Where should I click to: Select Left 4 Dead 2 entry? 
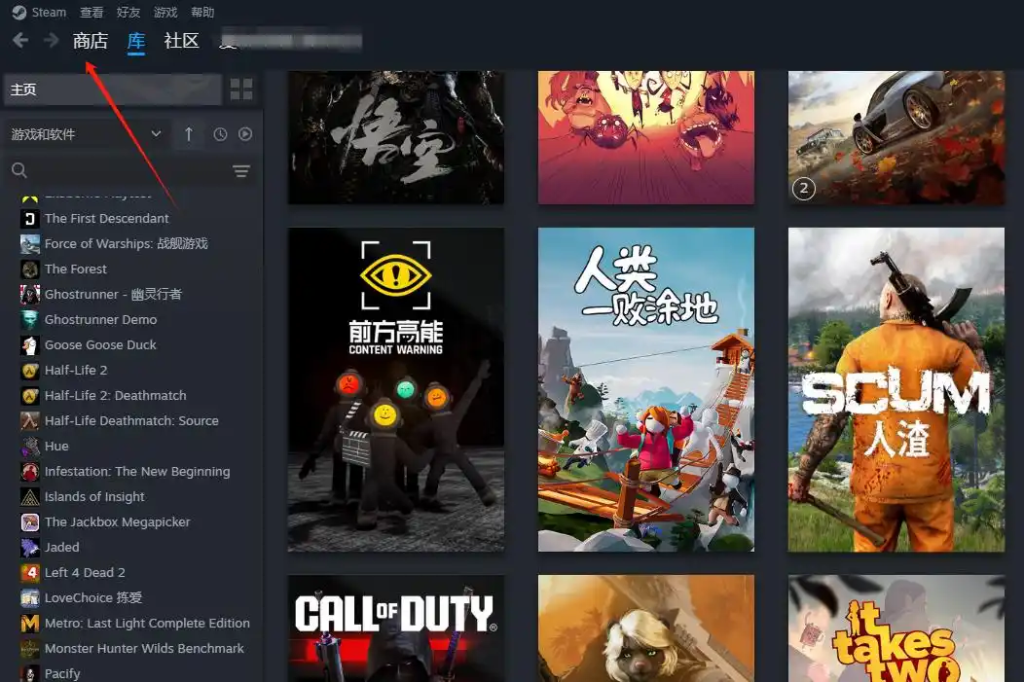tap(85, 573)
